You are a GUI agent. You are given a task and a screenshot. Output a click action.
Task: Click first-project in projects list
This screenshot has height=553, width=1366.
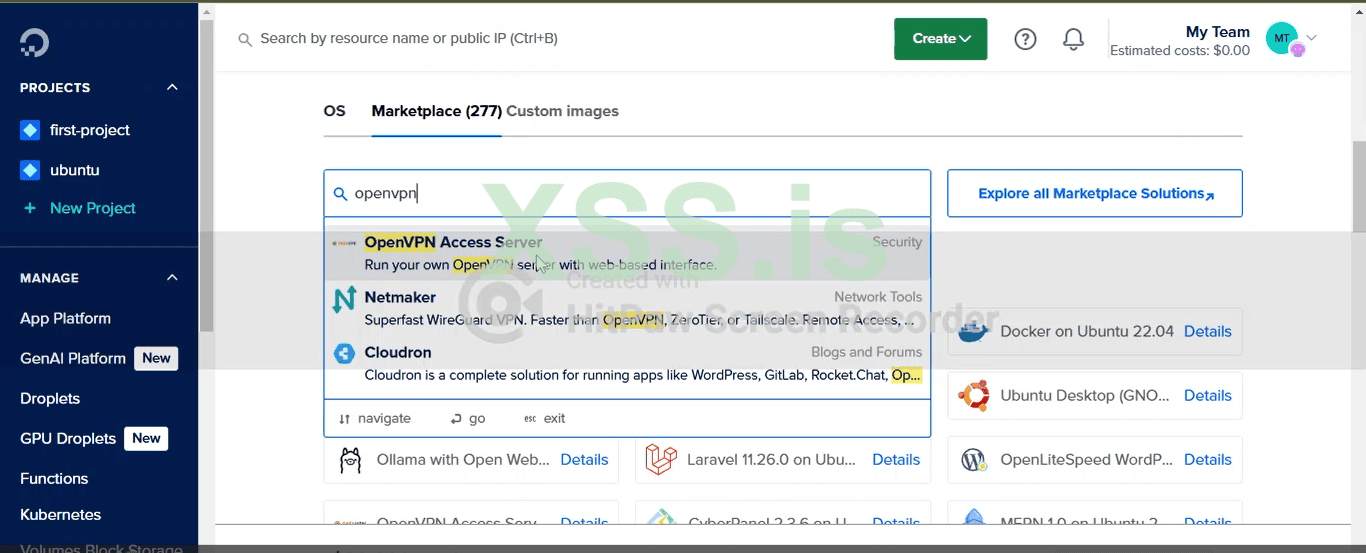click(90, 130)
